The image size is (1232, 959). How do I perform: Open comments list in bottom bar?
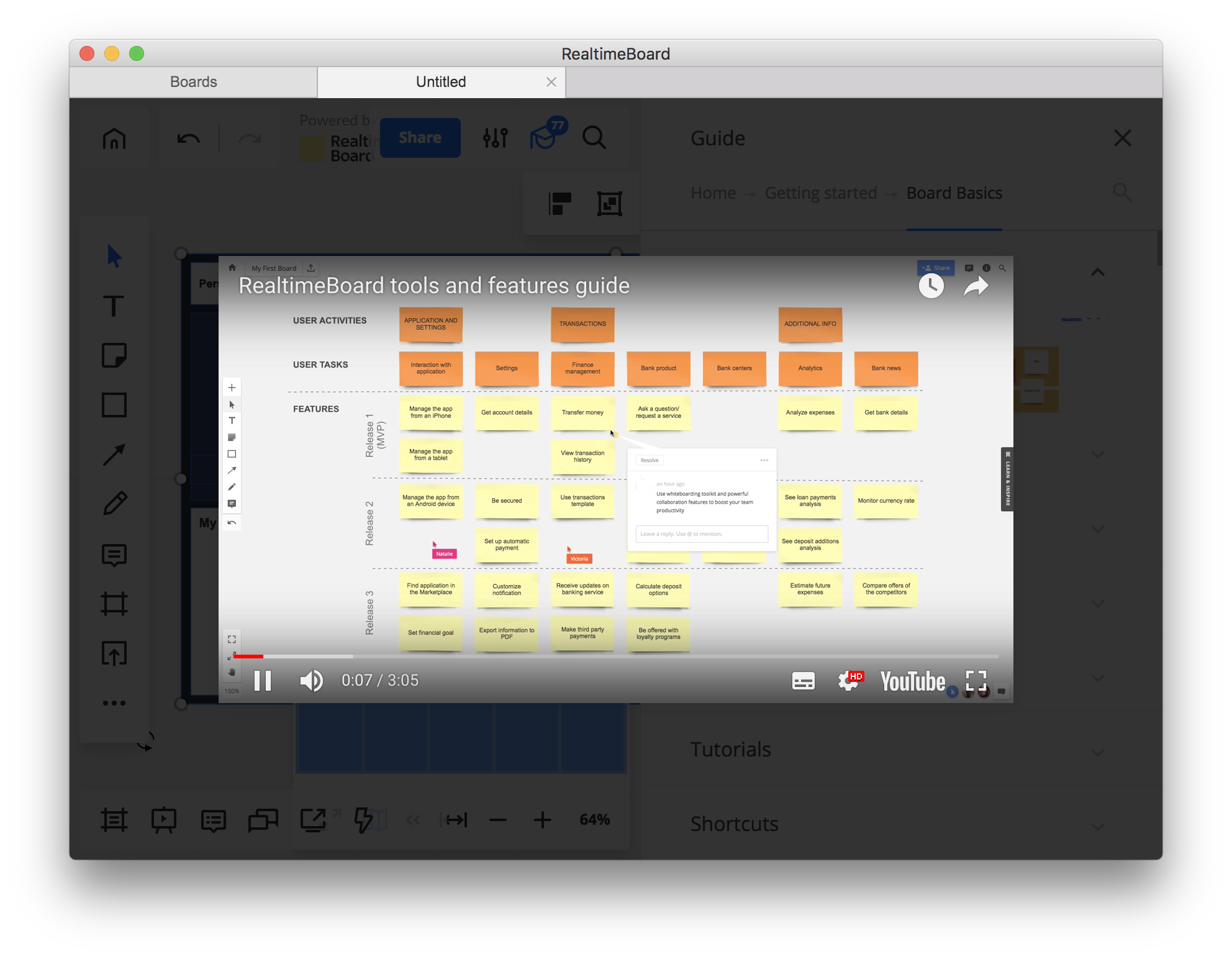coord(214,820)
